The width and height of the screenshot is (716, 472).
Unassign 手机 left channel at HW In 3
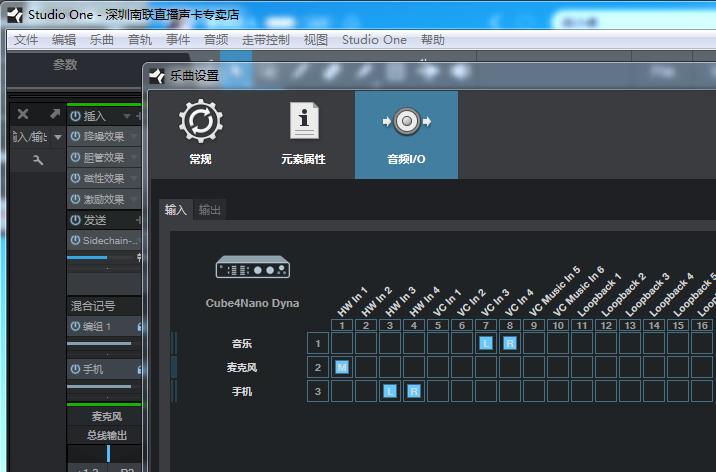coord(390,391)
